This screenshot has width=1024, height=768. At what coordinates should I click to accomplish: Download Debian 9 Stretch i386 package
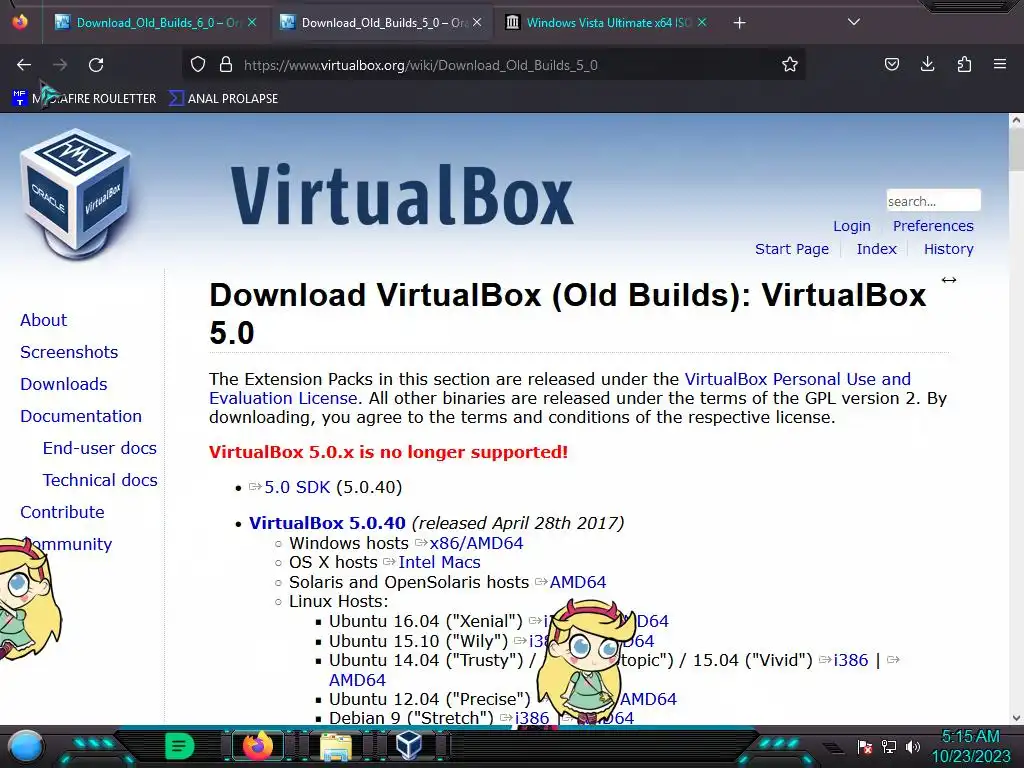tap(532, 718)
